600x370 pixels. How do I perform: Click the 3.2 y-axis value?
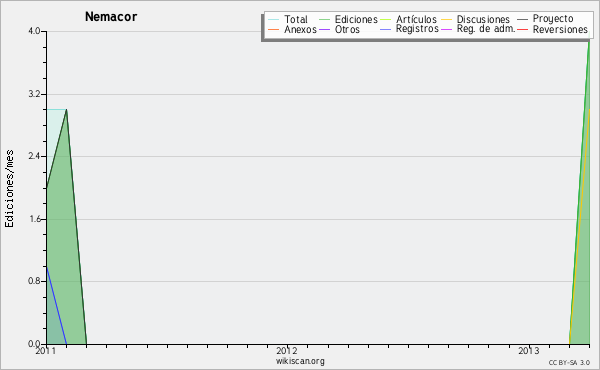[34, 94]
